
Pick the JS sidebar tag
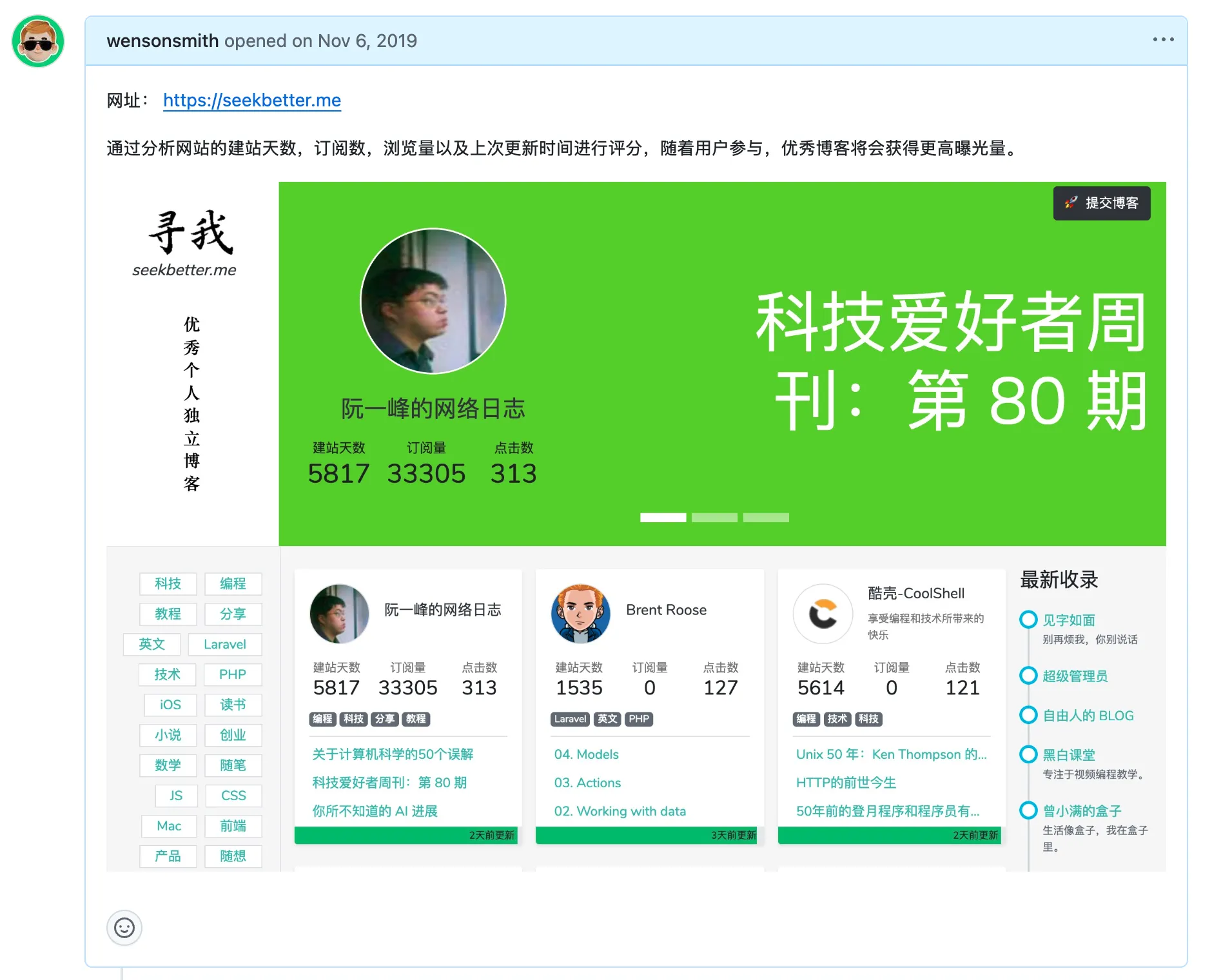click(176, 796)
